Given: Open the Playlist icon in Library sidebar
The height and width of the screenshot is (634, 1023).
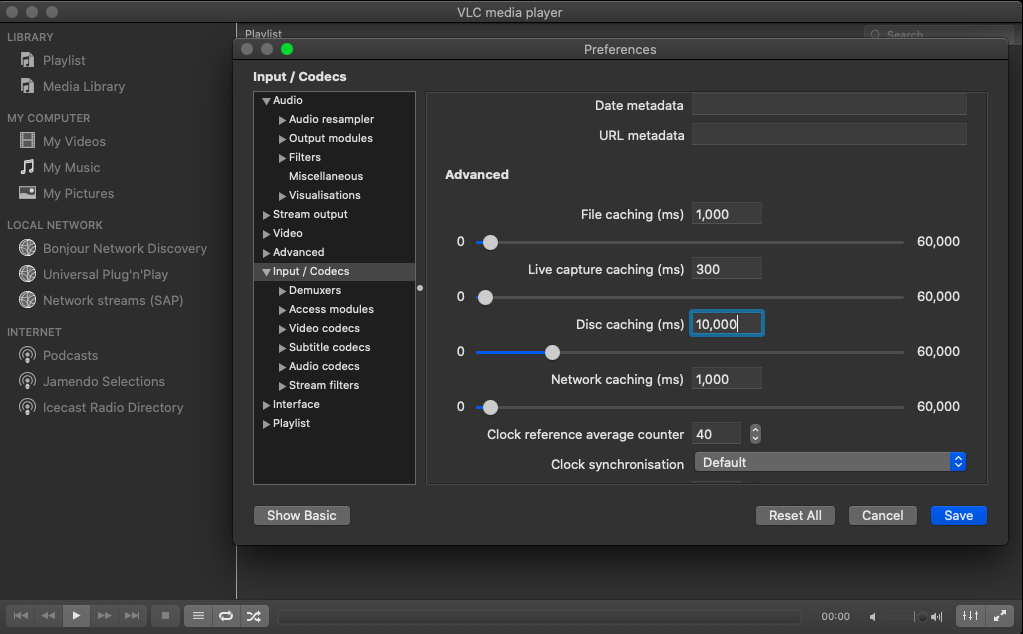Looking at the screenshot, I should click(x=27, y=60).
